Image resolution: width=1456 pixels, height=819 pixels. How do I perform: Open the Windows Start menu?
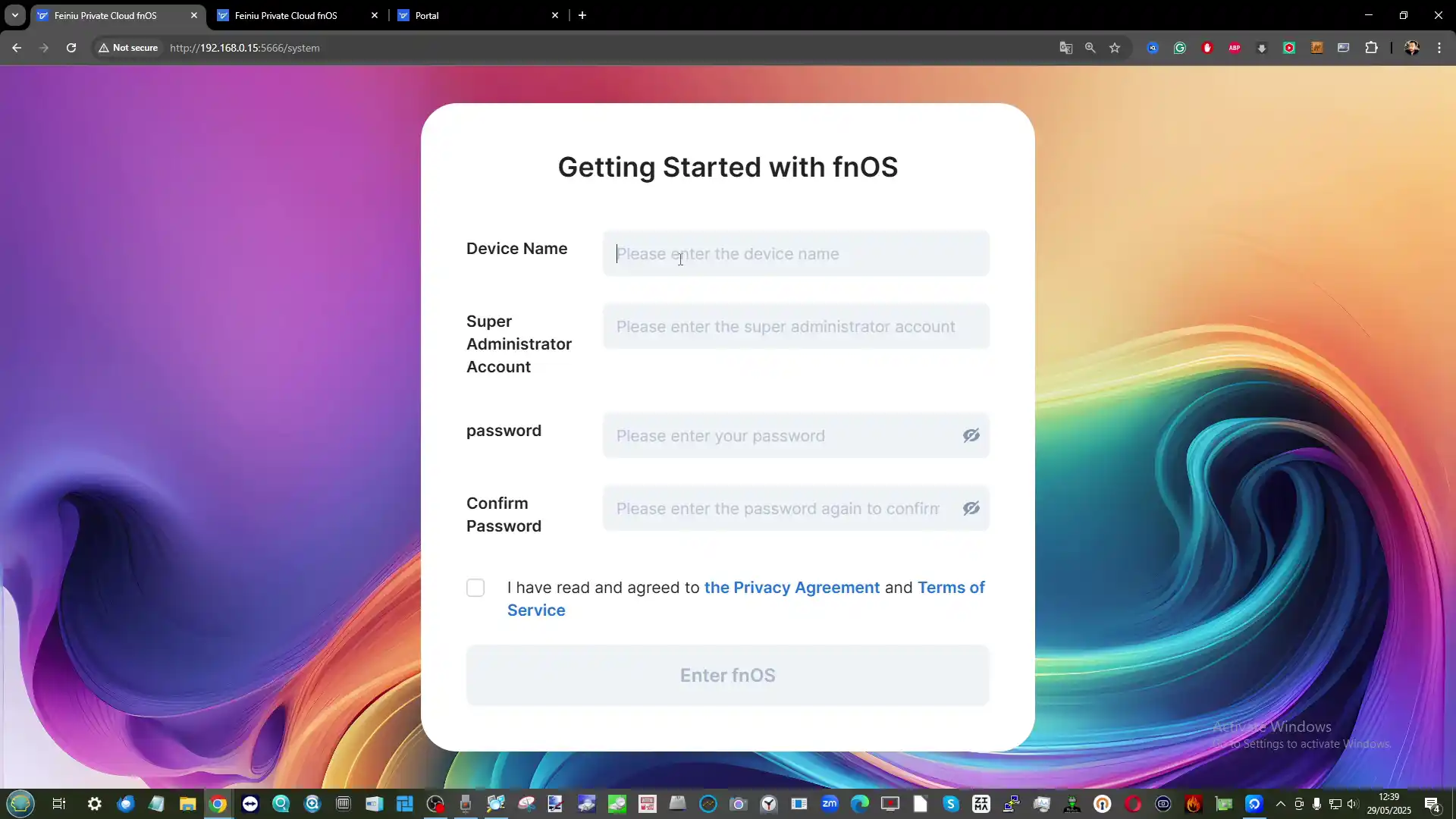[x=20, y=803]
